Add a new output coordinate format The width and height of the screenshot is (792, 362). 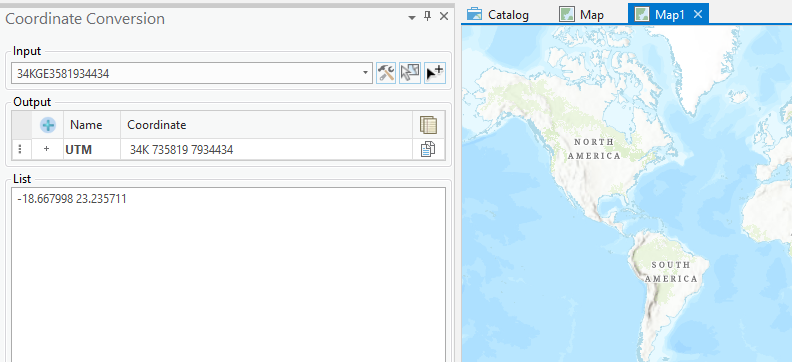[x=48, y=125]
